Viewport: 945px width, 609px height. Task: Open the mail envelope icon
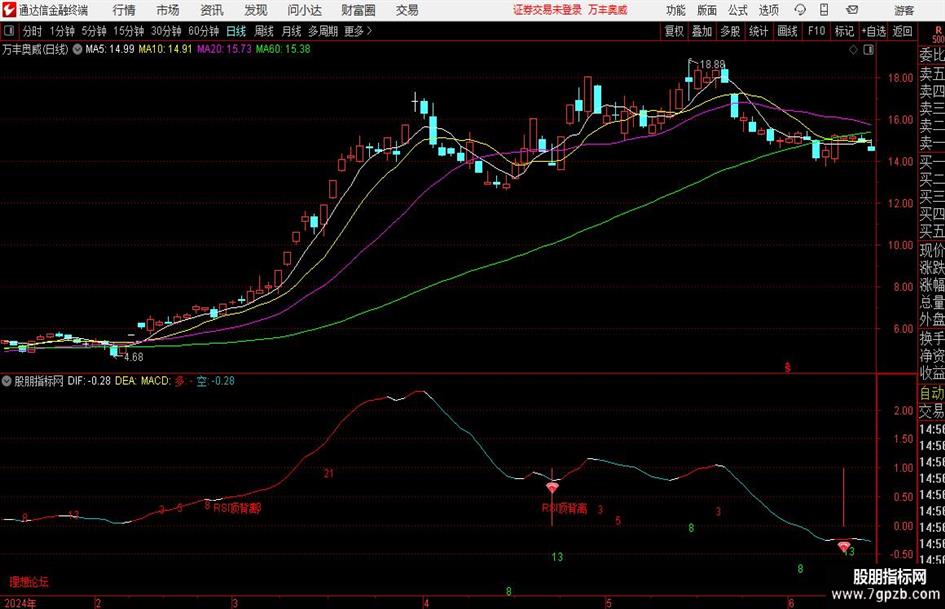pos(852,10)
